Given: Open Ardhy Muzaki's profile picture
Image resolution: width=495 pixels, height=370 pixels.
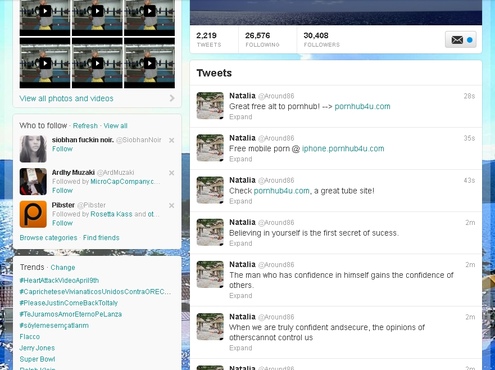Looking at the screenshot, I should [33, 181].
